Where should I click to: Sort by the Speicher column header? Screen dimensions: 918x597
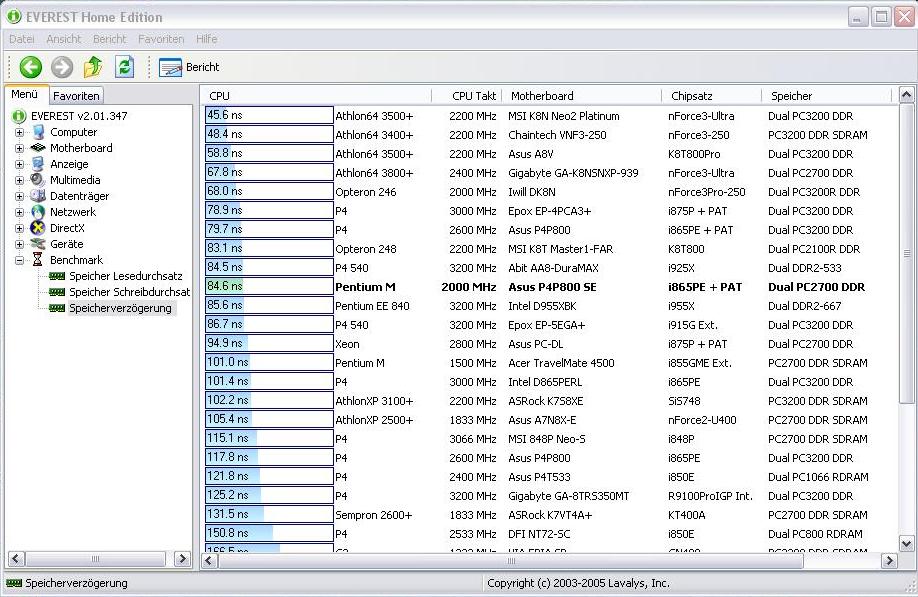(826, 96)
